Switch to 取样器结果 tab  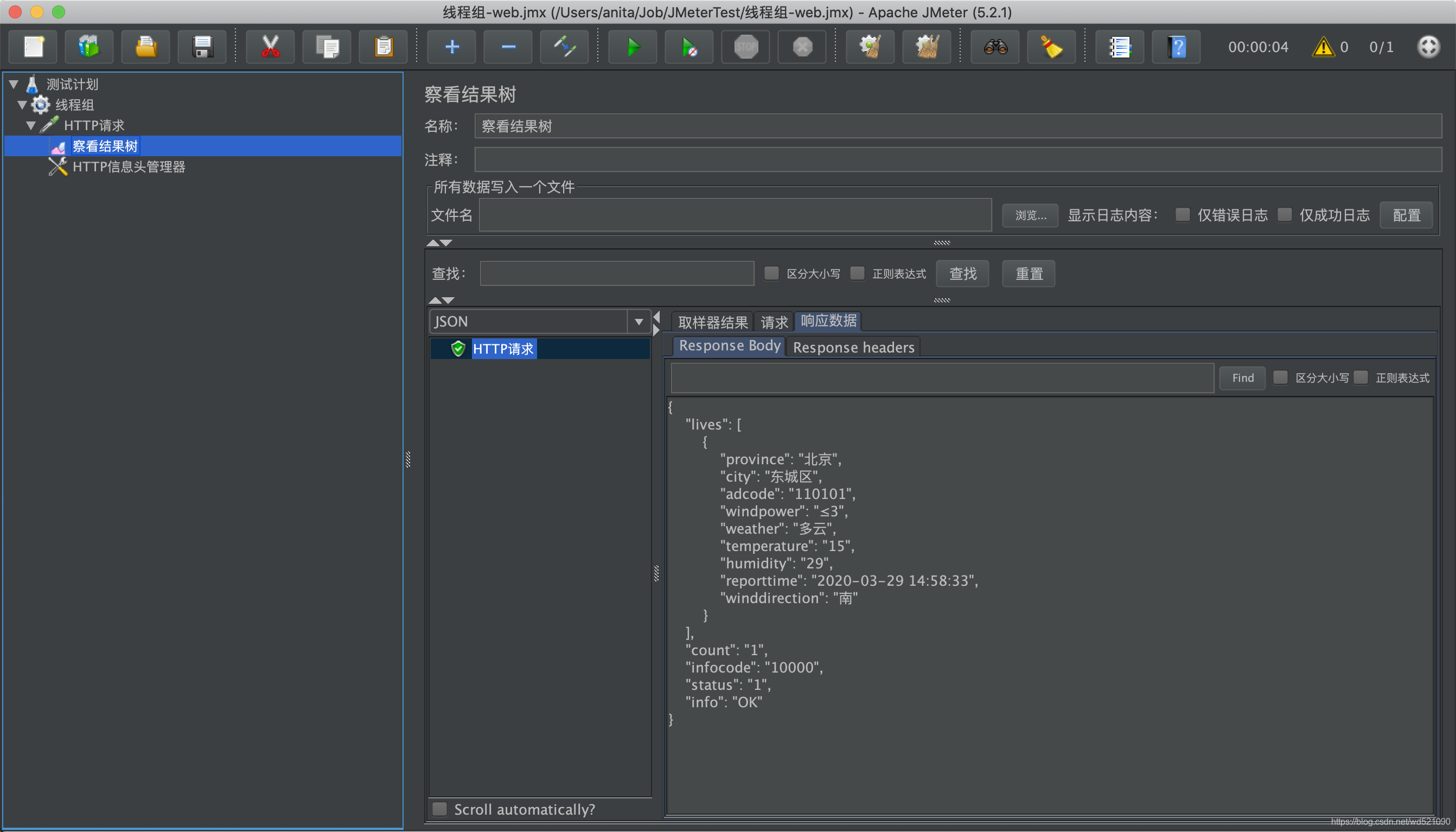coord(713,322)
